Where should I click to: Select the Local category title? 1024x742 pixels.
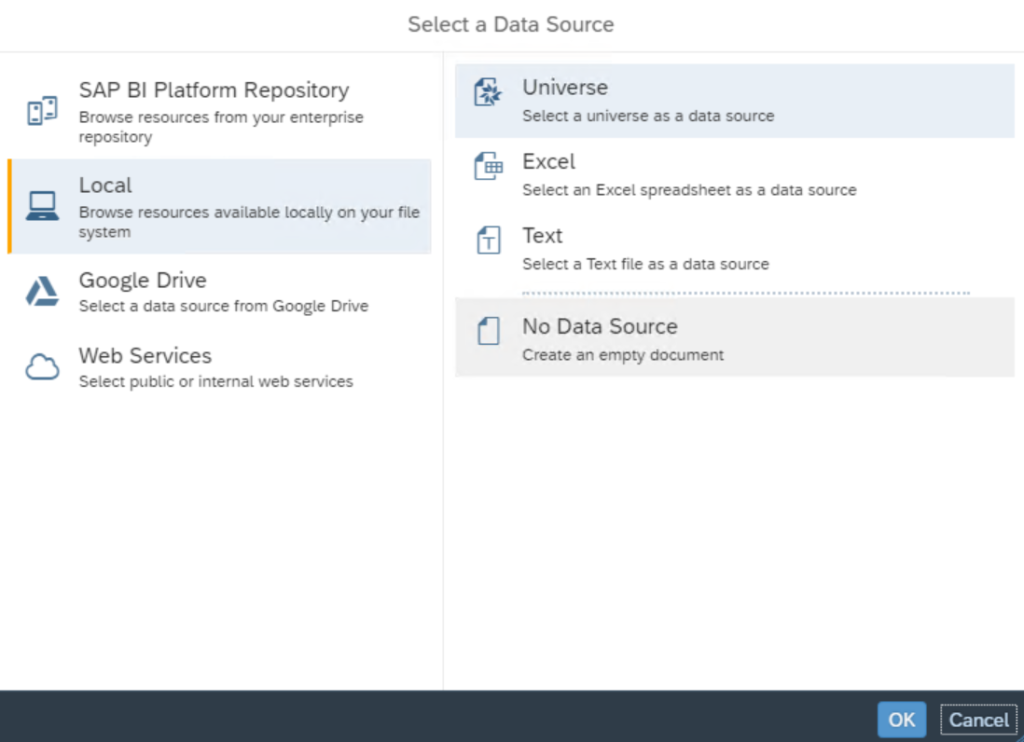pyautogui.click(x=105, y=186)
